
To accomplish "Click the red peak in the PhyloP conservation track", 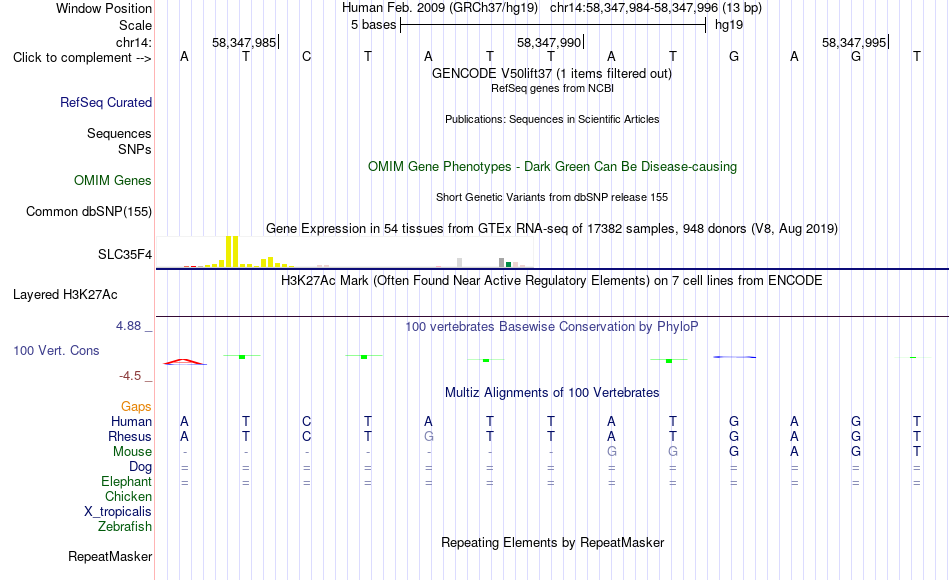I will coord(185,362).
